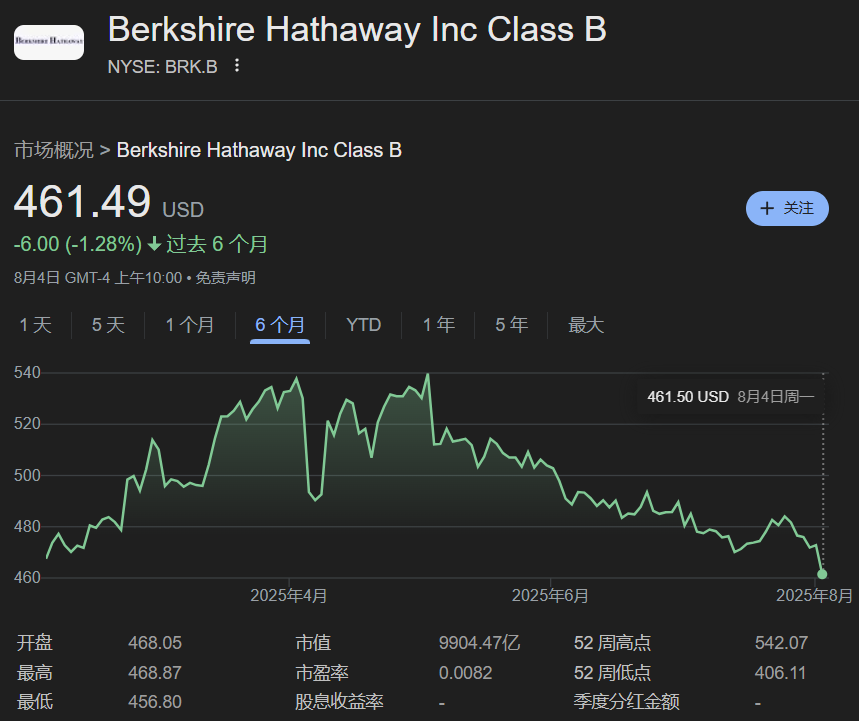Switch to 1 个月 range tab
859x721 pixels.
[190, 325]
